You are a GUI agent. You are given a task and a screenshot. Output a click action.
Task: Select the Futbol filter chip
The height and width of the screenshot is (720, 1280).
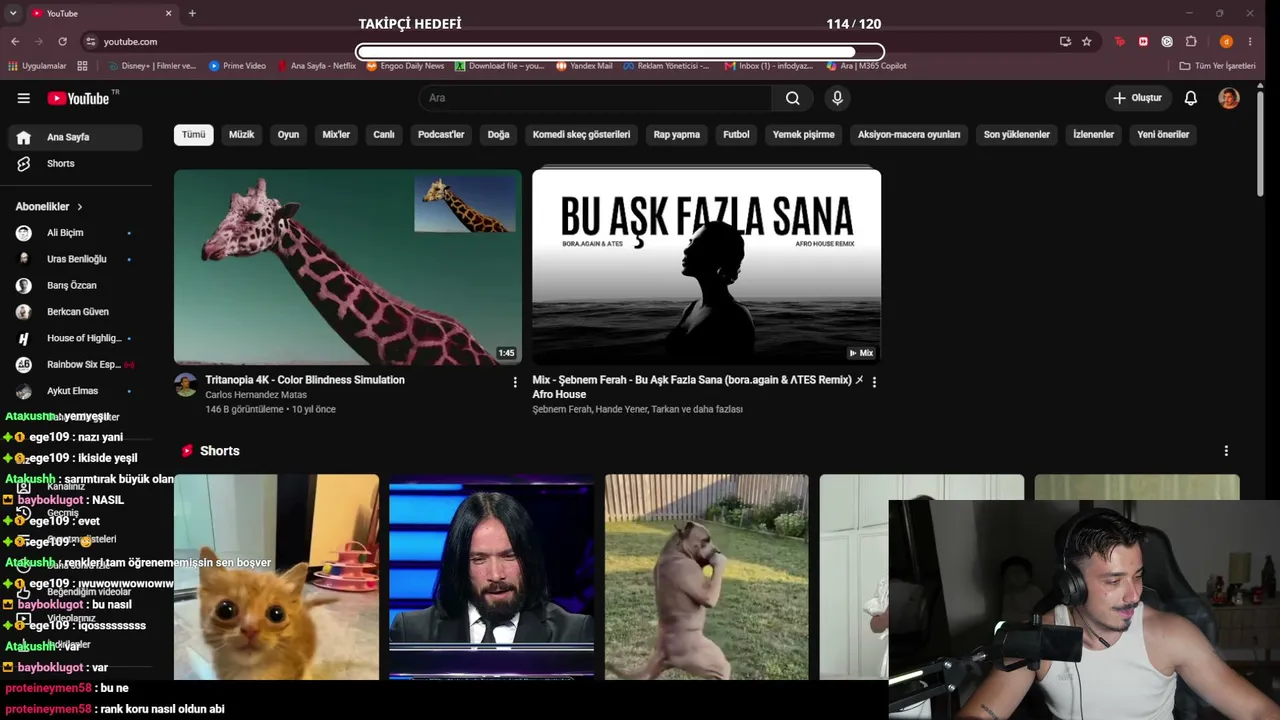pyautogui.click(x=736, y=135)
